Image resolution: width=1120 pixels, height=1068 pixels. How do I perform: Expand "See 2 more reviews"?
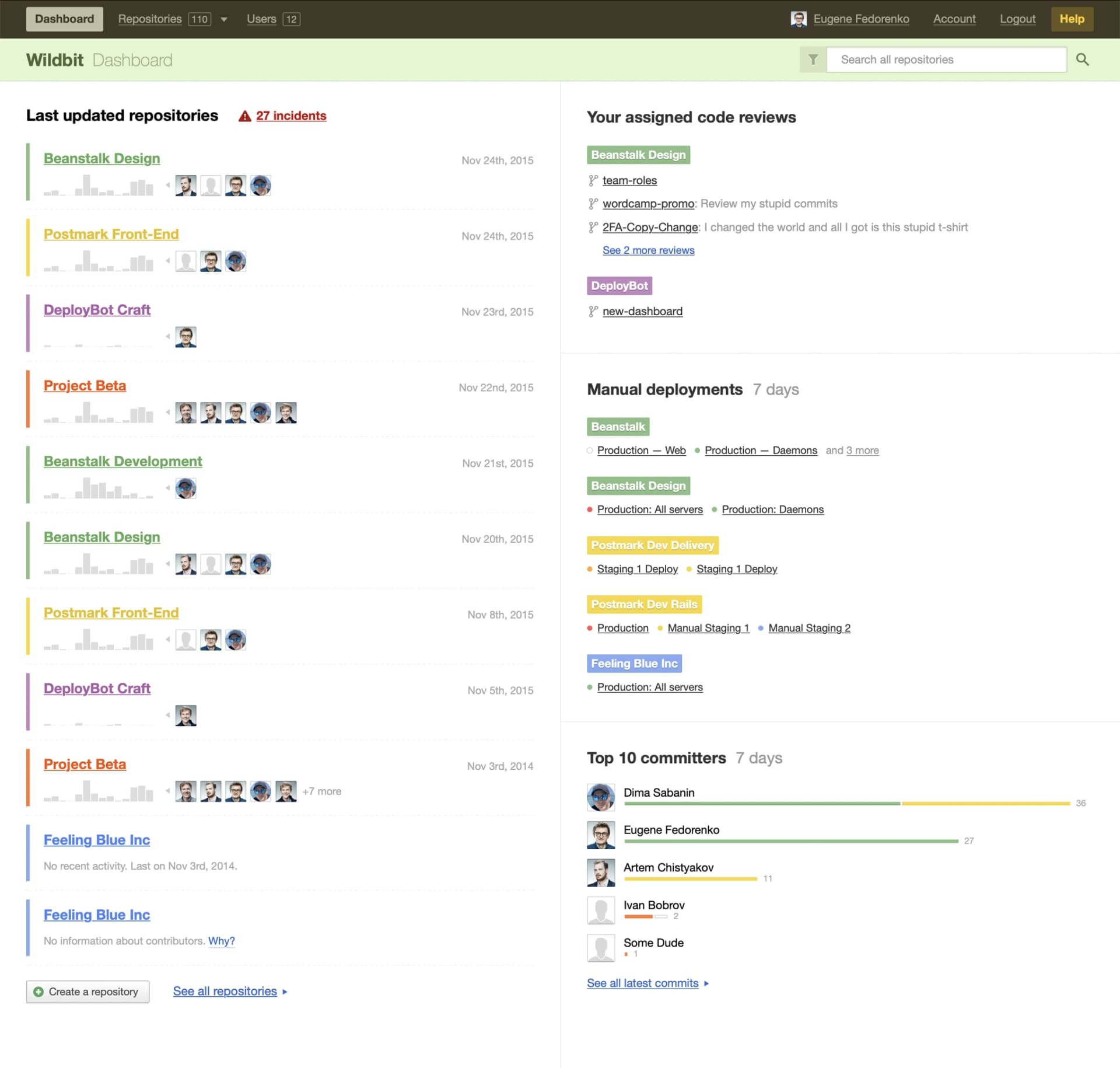click(x=649, y=250)
